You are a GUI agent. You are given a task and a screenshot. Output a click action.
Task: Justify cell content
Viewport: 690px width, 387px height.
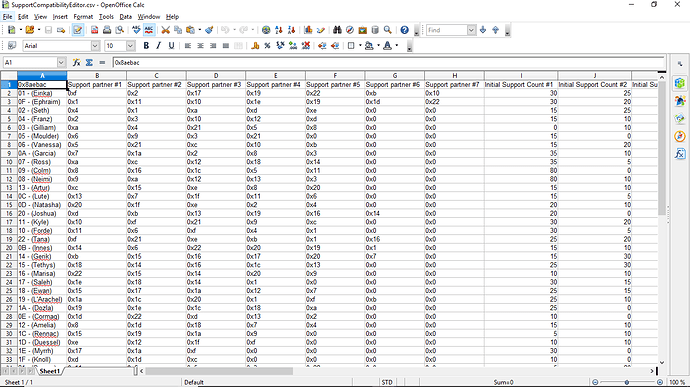226,45
